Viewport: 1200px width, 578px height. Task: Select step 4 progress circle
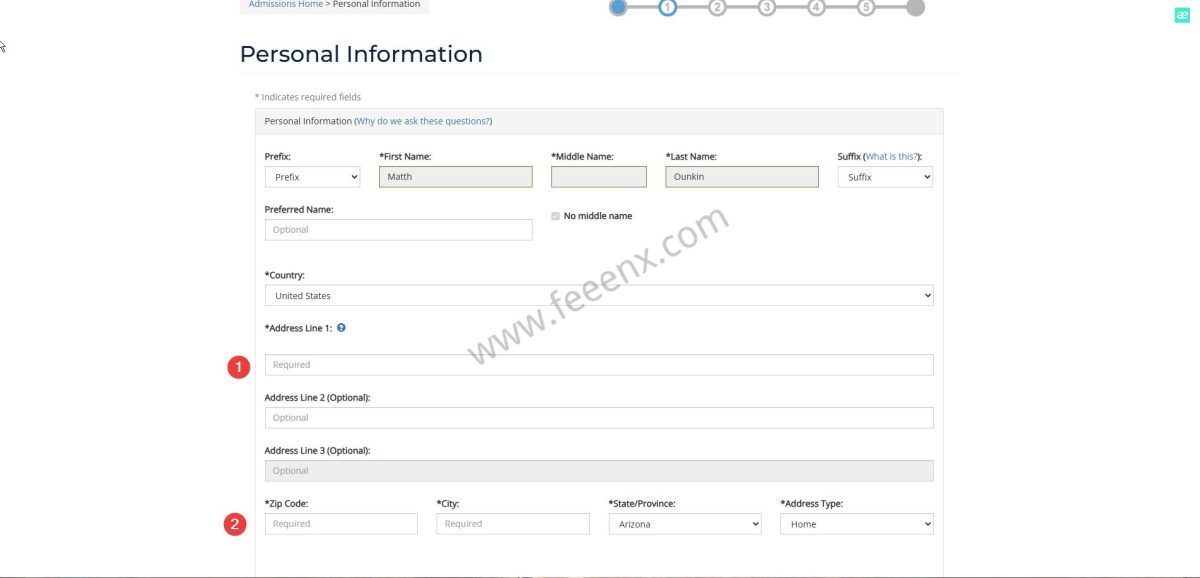coord(816,8)
